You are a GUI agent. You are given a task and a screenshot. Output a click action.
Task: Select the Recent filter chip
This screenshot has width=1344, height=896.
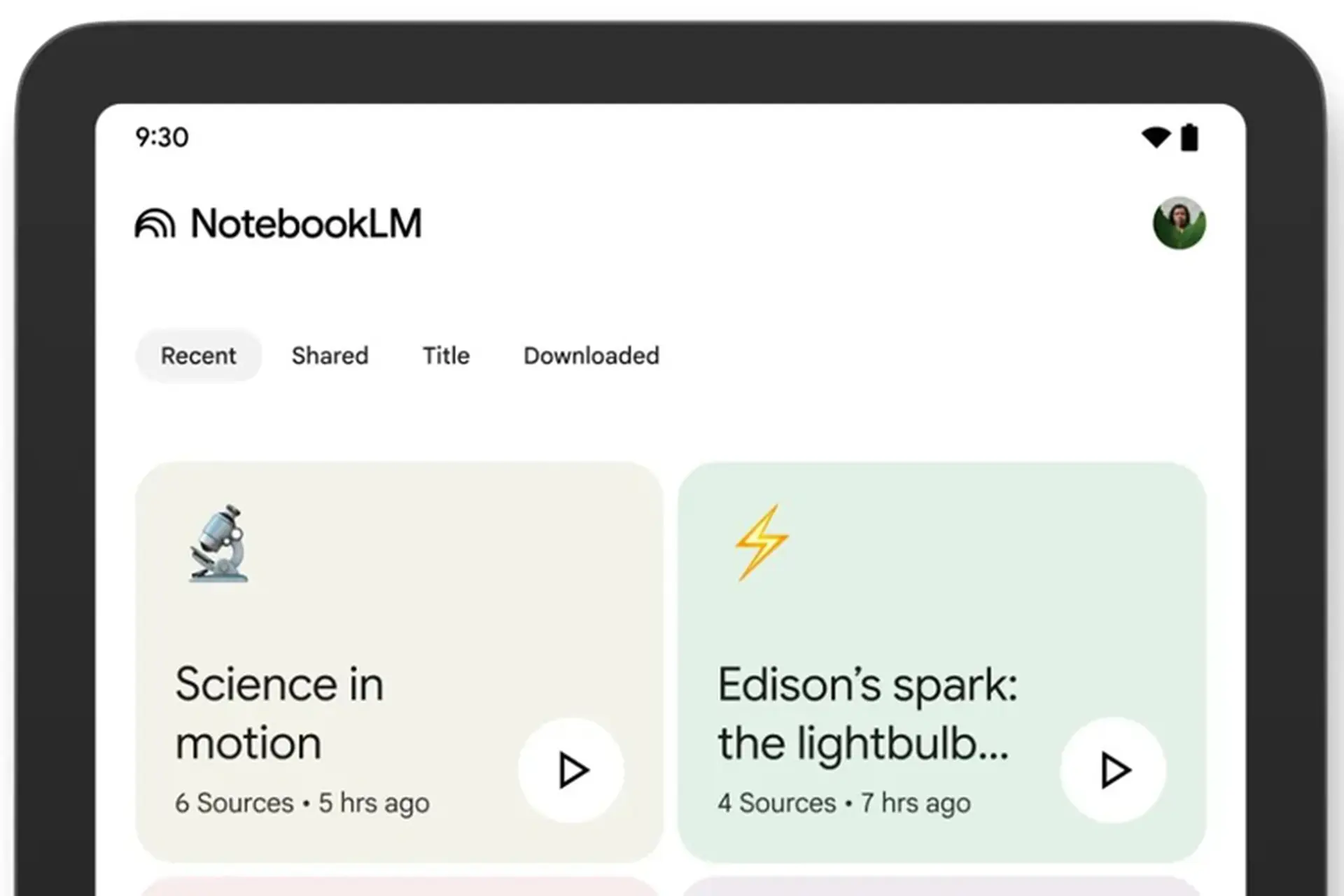(x=198, y=356)
